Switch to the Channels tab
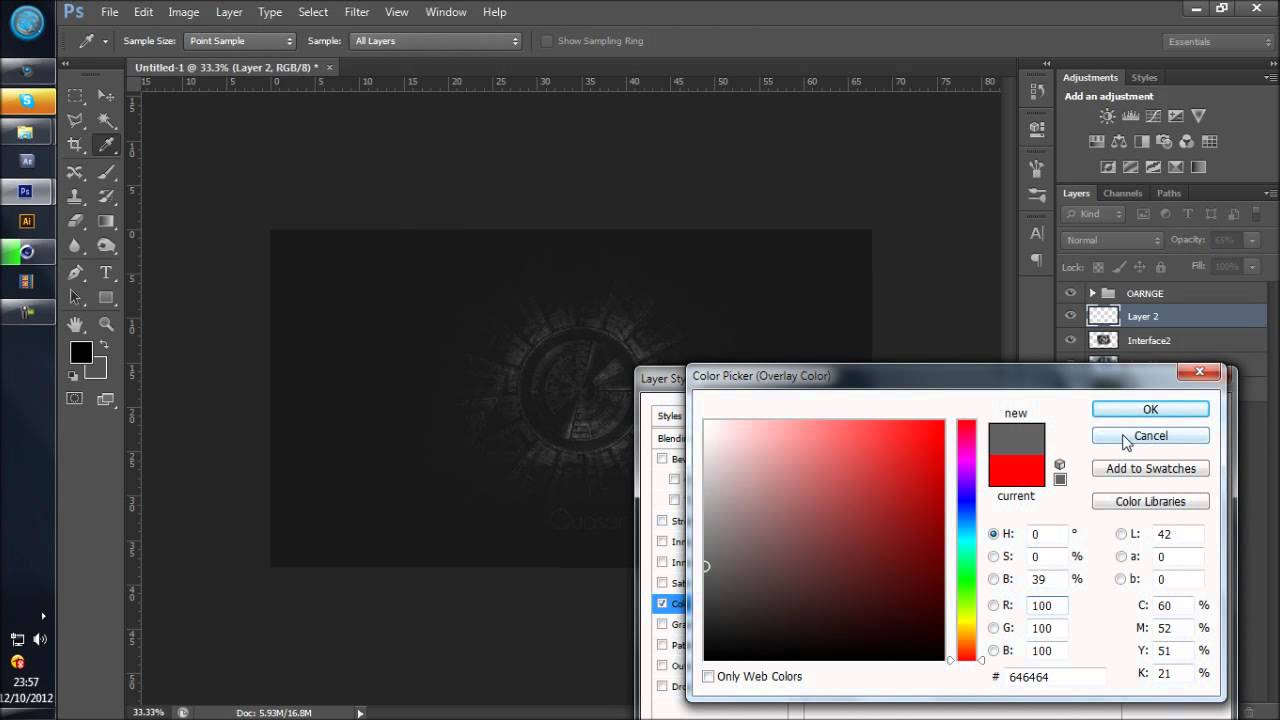Viewport: 1280px width, 720px height. (x=1122, y=193)
